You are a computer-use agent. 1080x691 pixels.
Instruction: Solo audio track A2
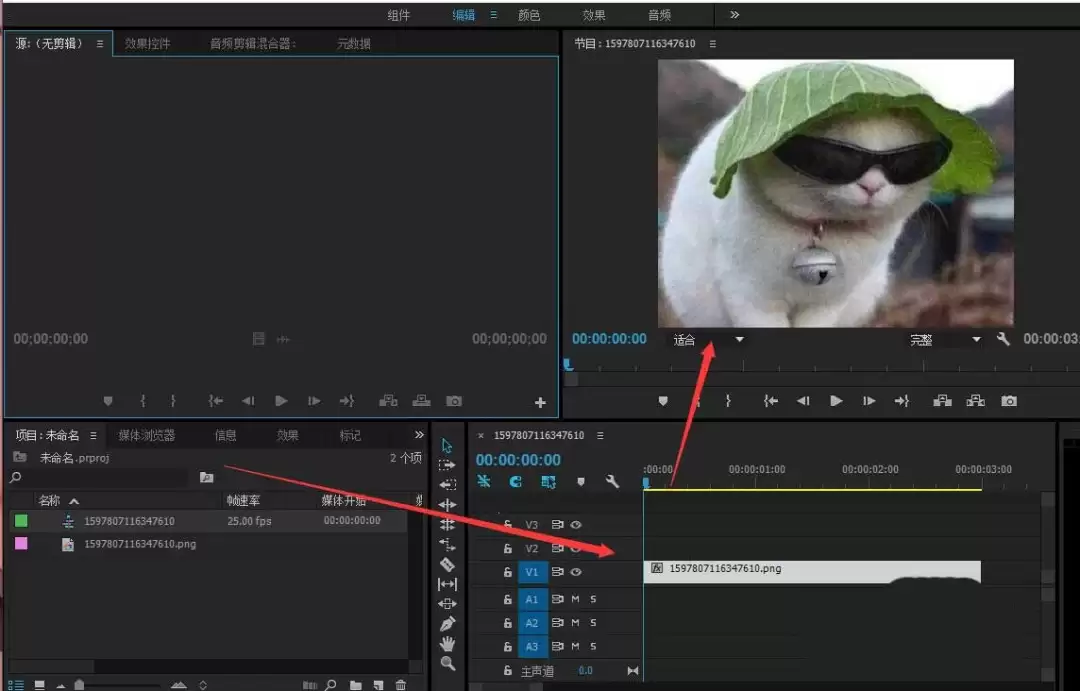pyautogui.click(x=593, y=623)
